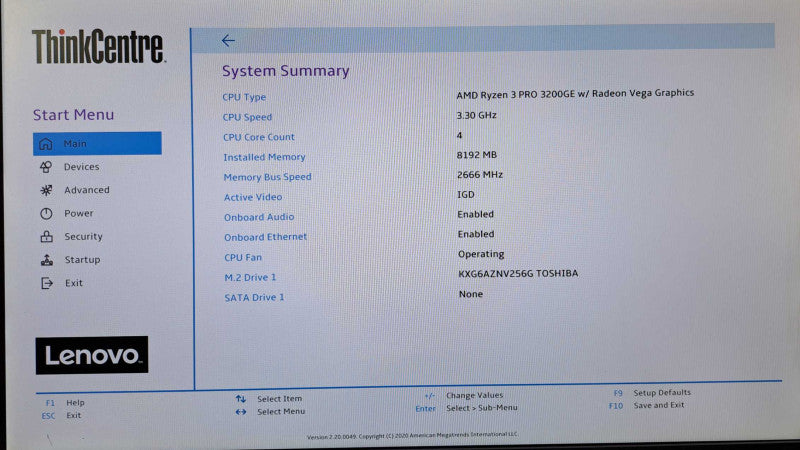Click the 8192 MB value

[x=477, y=155]
